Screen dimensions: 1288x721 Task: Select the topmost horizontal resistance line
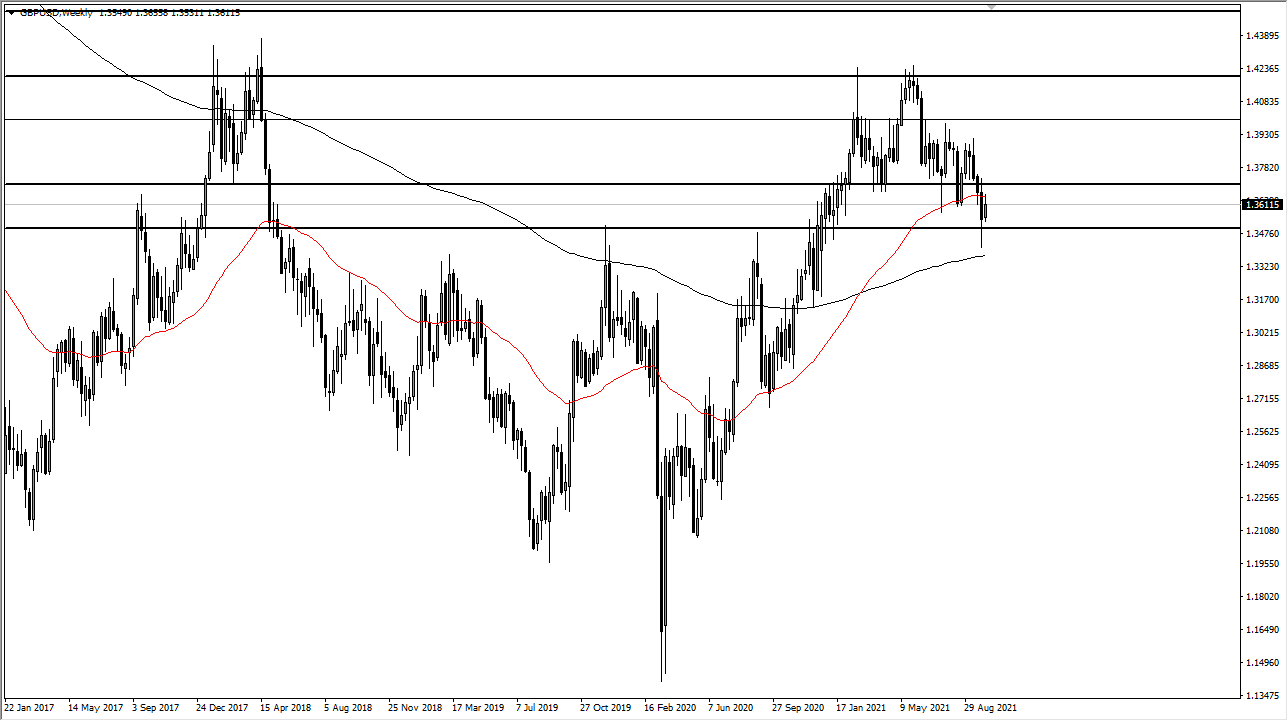point(600,75)
